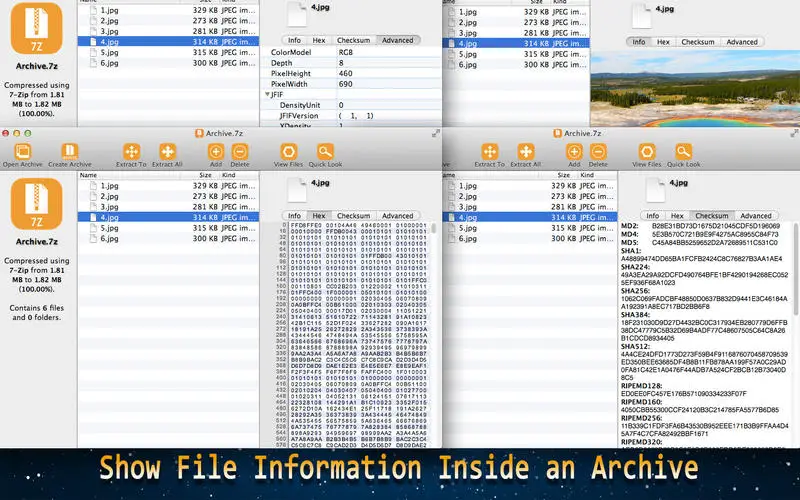Click the Archive.7z title icon in the hex-view window

(x=199, y=133)
